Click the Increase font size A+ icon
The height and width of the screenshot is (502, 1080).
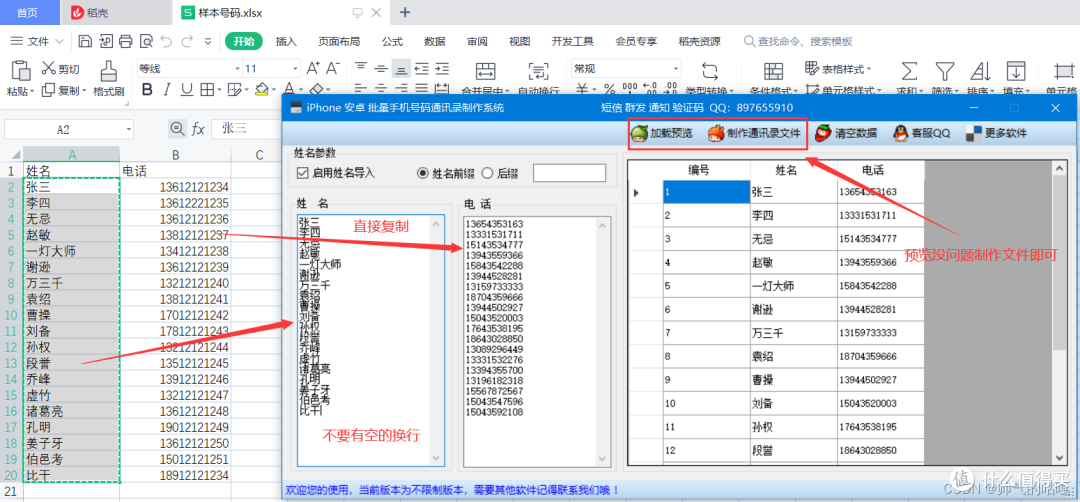pos(313,68)
